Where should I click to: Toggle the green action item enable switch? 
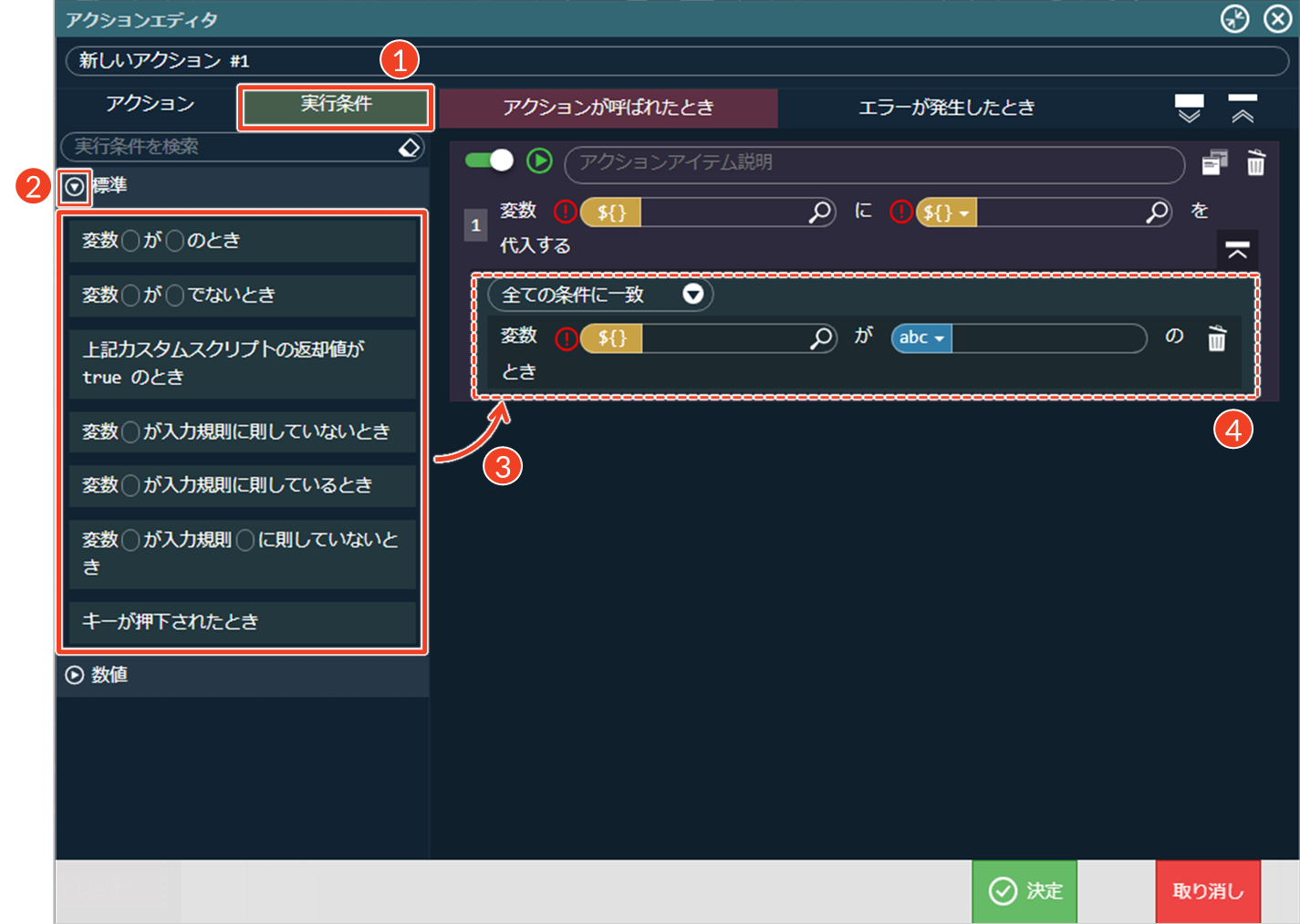click(x=490, y=161)
